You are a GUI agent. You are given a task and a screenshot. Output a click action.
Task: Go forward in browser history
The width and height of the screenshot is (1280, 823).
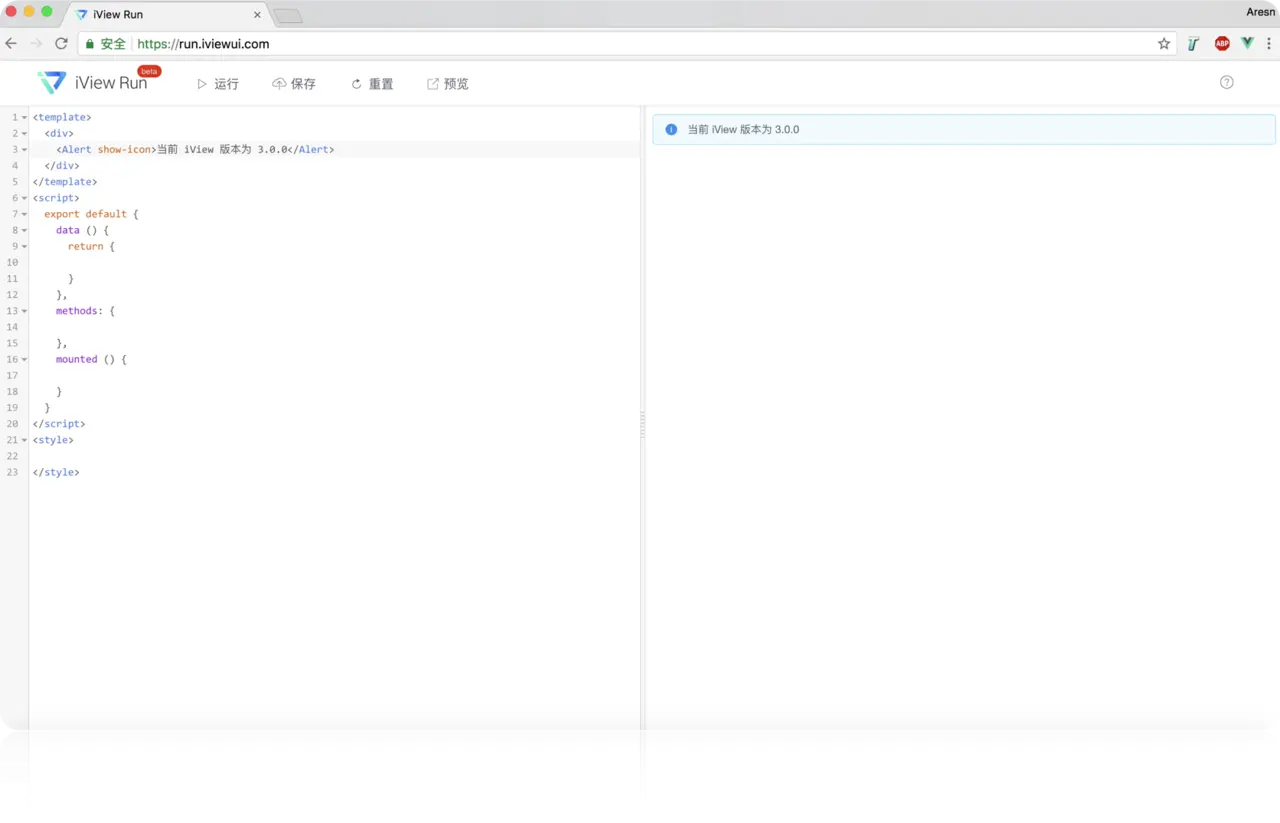click(x=36, y=44)
